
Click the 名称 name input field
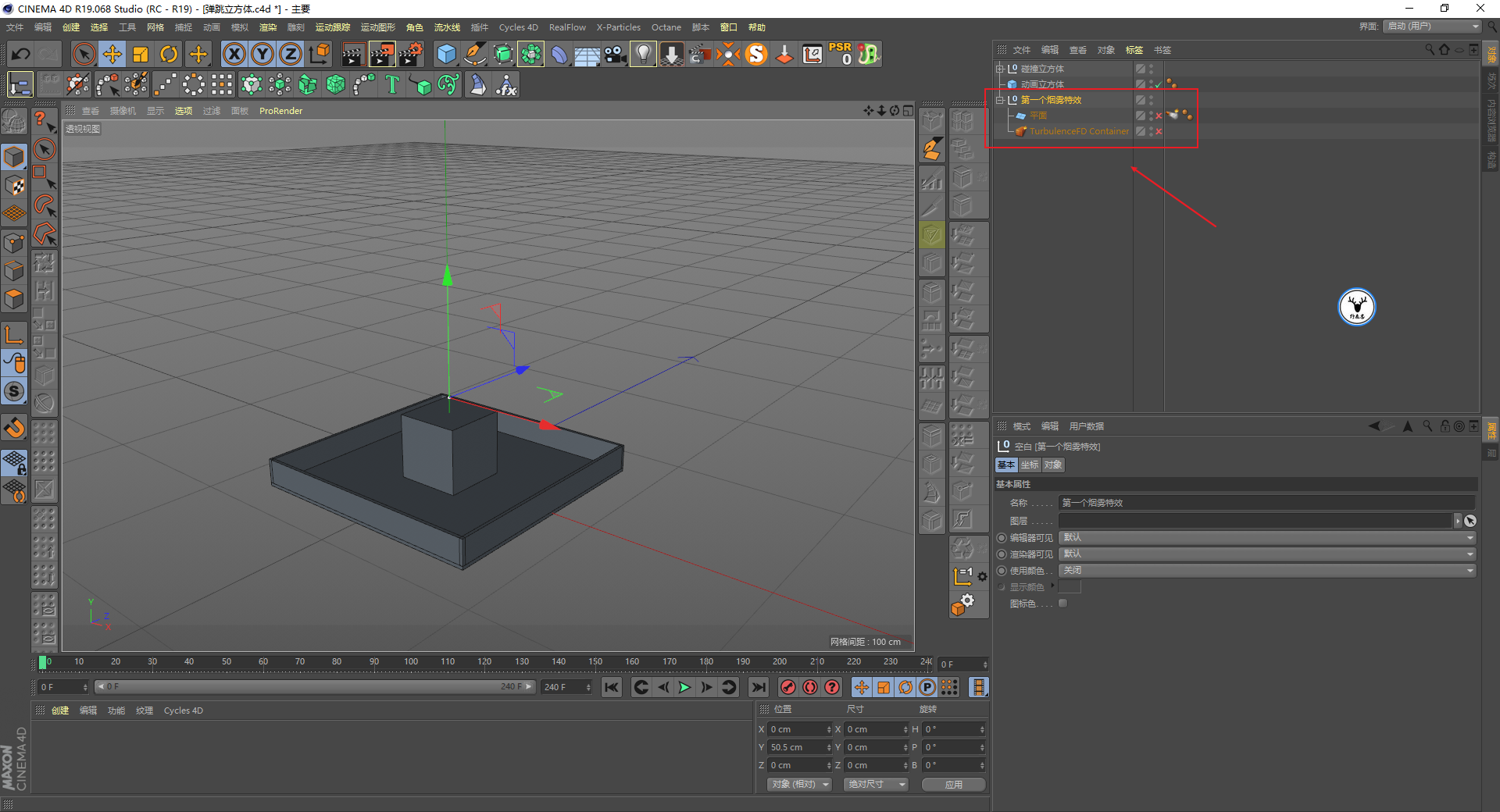point(1266,503)
